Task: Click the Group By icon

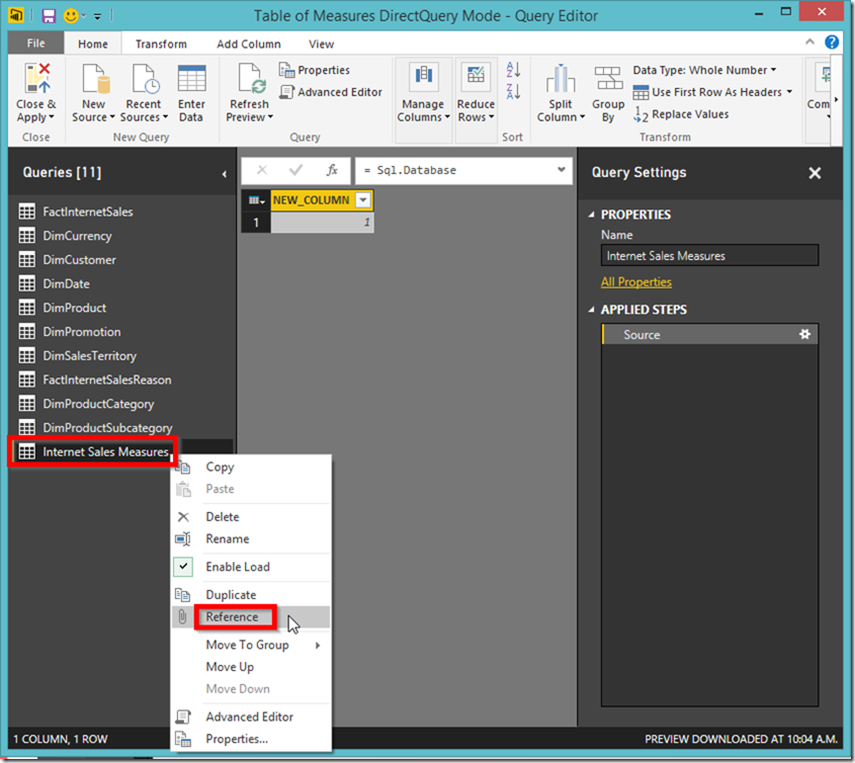Action: tap(608, 78)
